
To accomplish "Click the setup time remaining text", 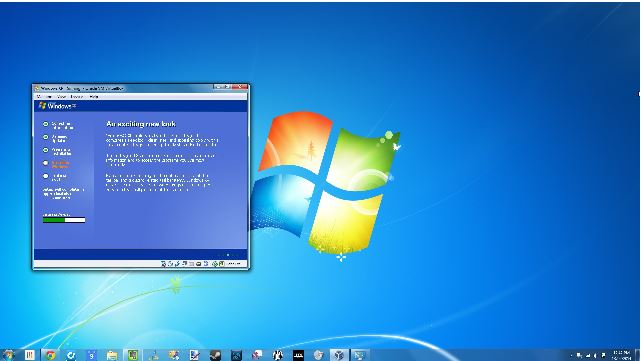I will coord(63,193).
